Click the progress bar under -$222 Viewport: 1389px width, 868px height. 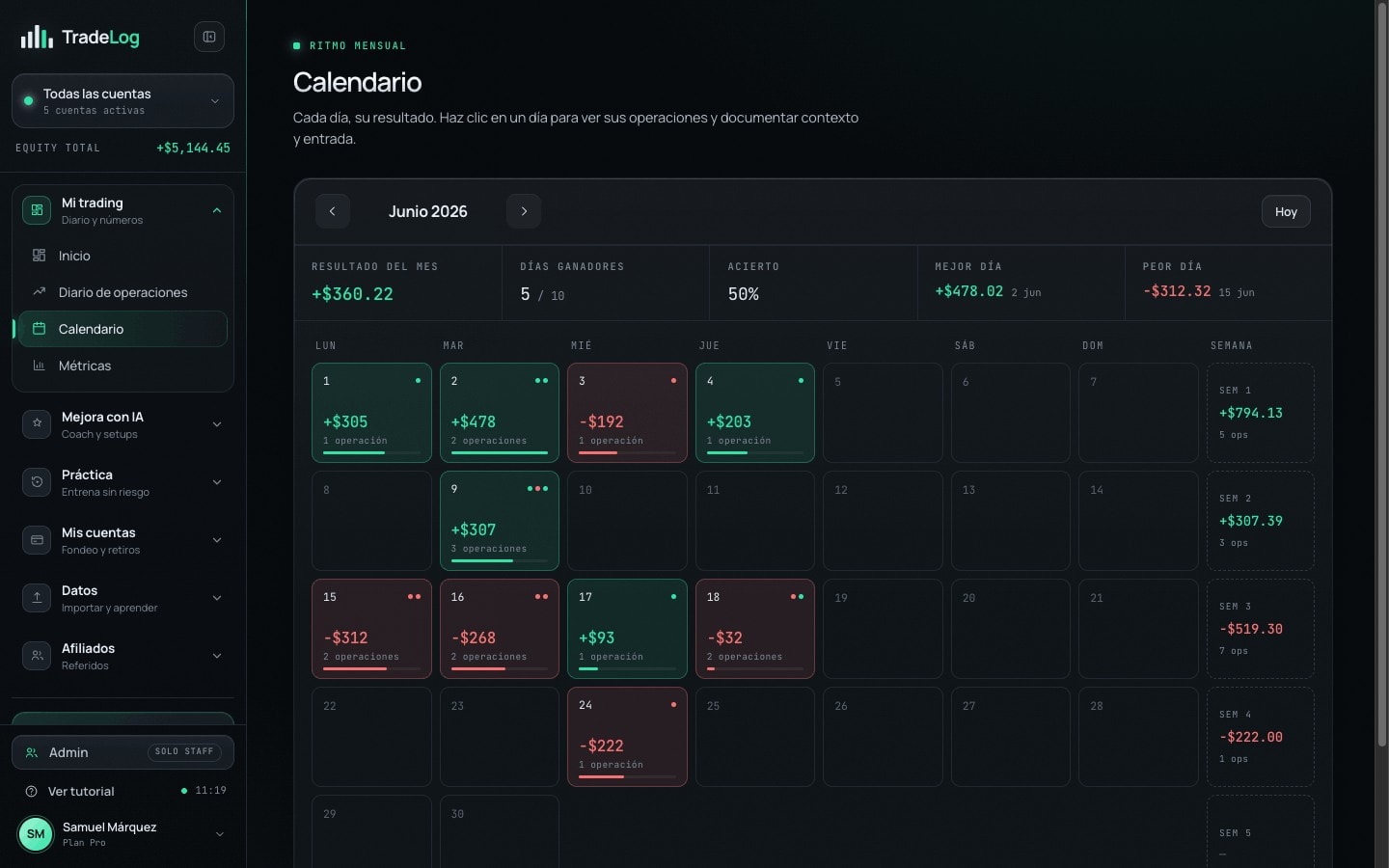click(627, 776)
